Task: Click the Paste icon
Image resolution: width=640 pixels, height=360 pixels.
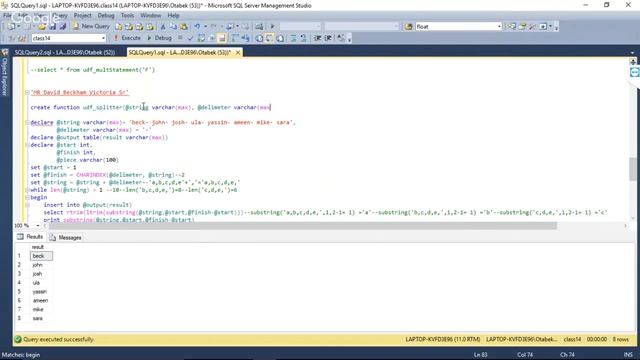Action: click(x=184, y=27)
